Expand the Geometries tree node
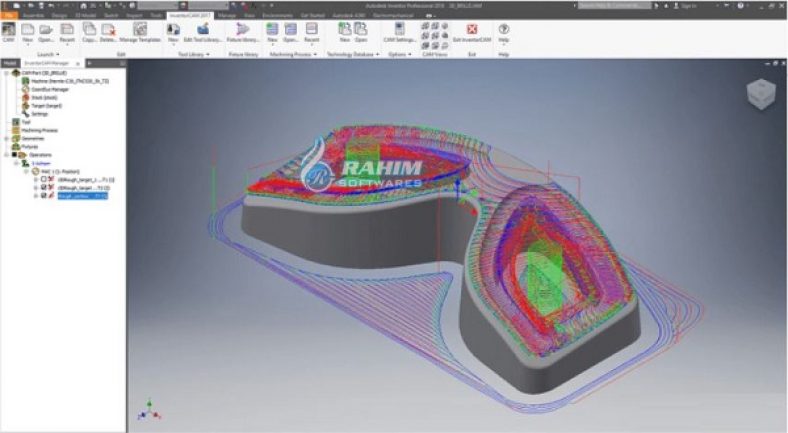This screenshot has height=433, width=788. 7,138
